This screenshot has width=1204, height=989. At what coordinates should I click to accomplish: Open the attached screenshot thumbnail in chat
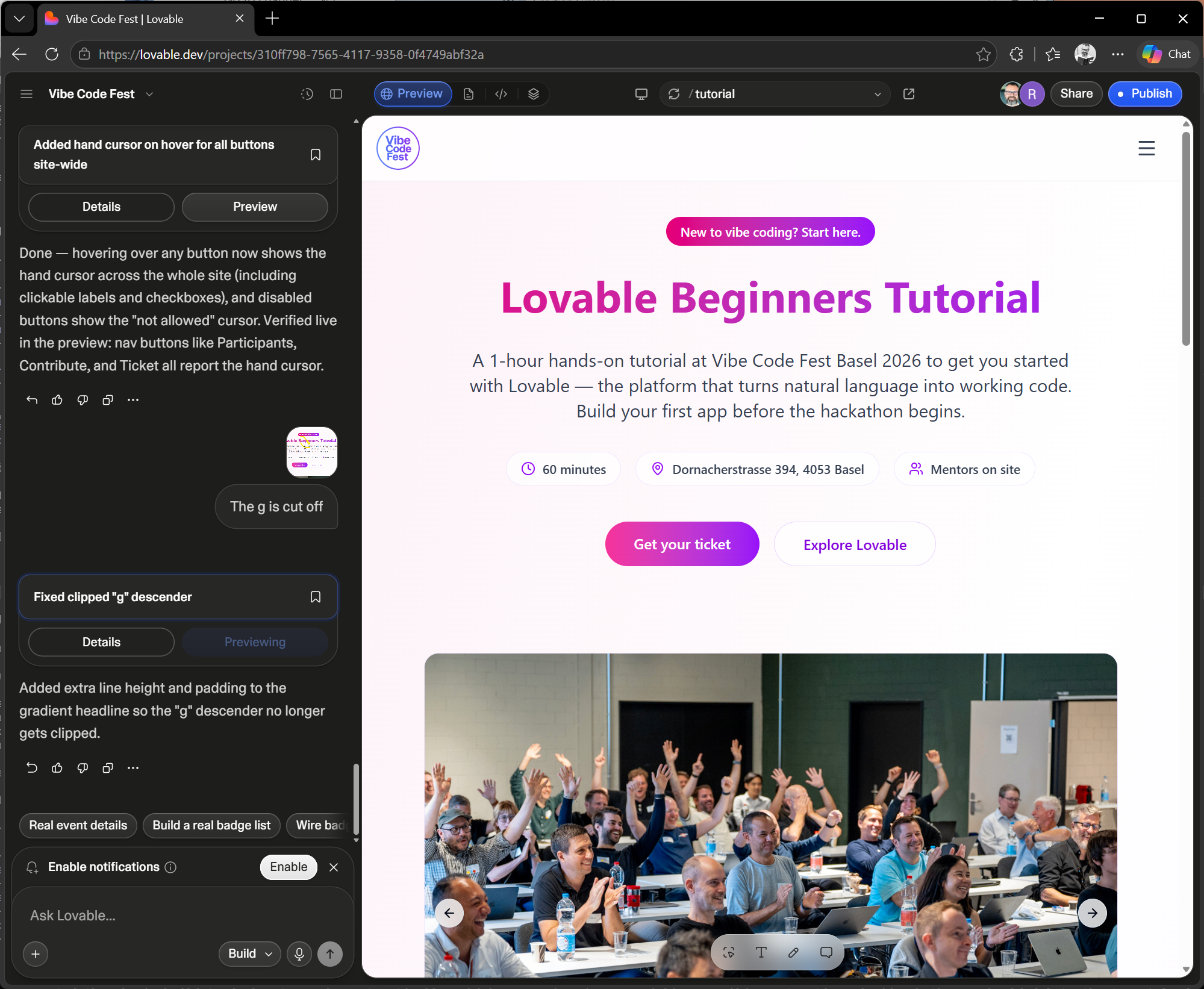[312, 452]
